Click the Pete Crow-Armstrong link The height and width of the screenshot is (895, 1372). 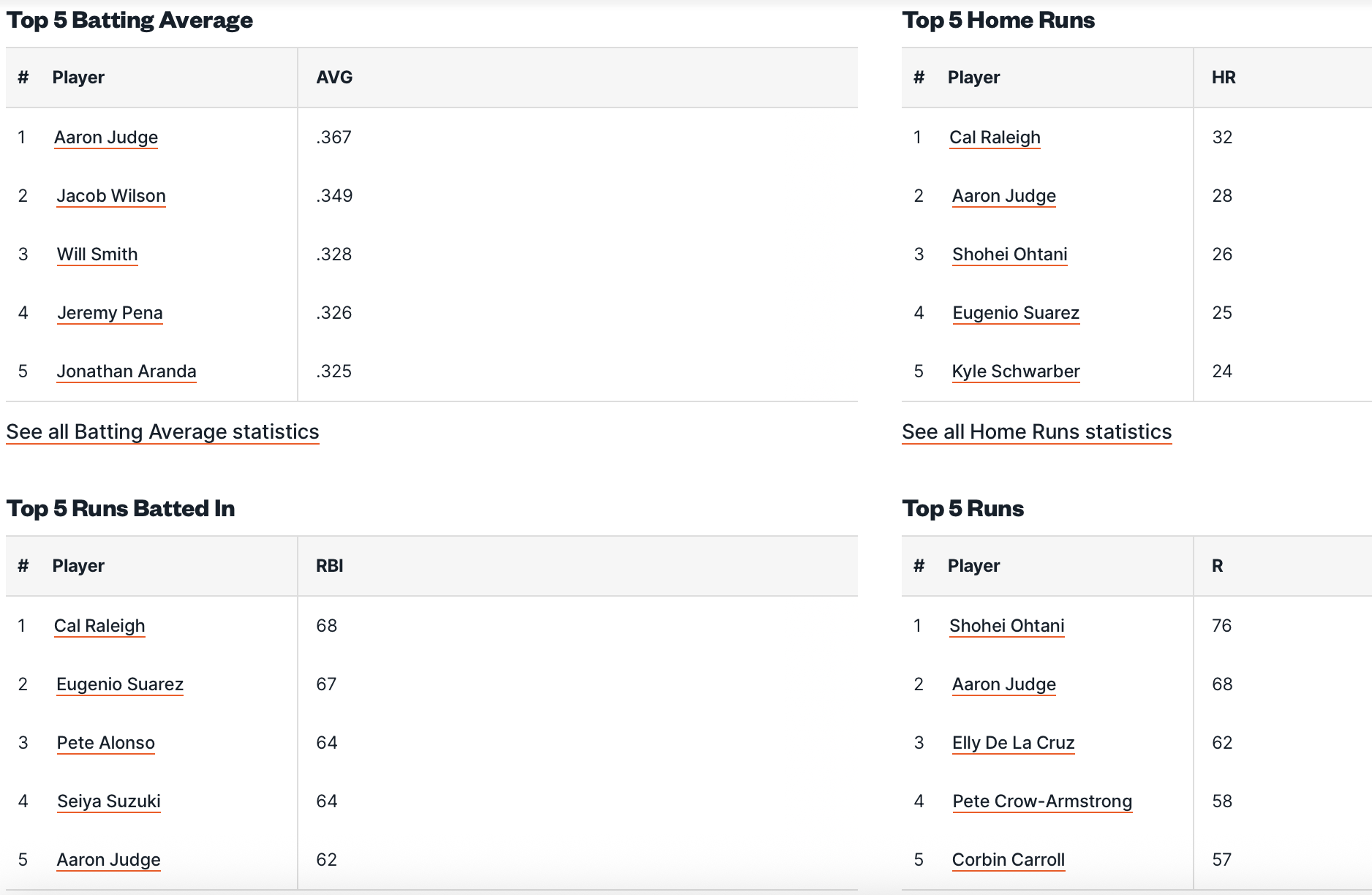click(1042, 801)
